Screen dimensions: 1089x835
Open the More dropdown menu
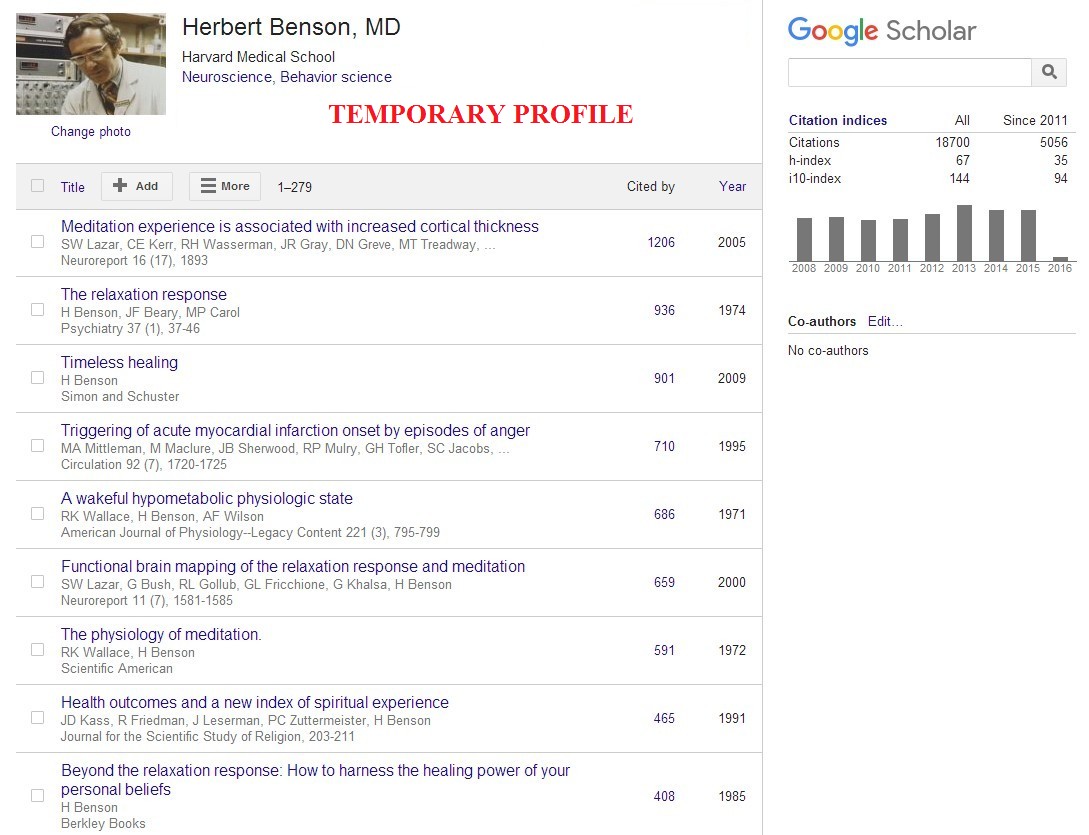click(x=225, y=186)
